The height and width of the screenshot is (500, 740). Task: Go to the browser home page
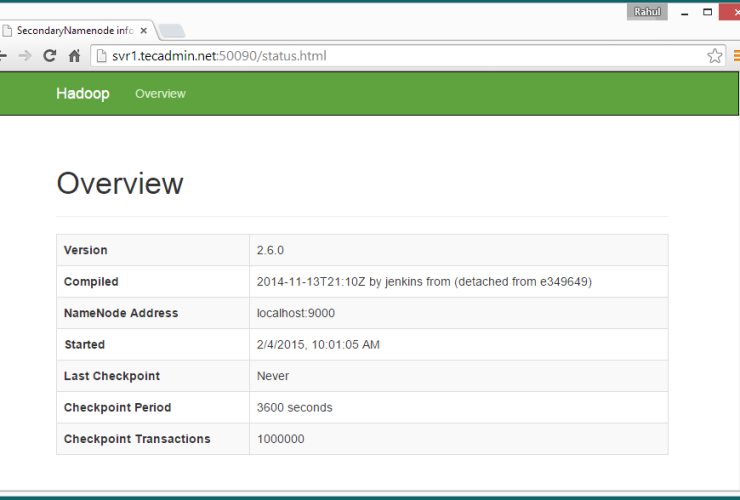point(74,56)
